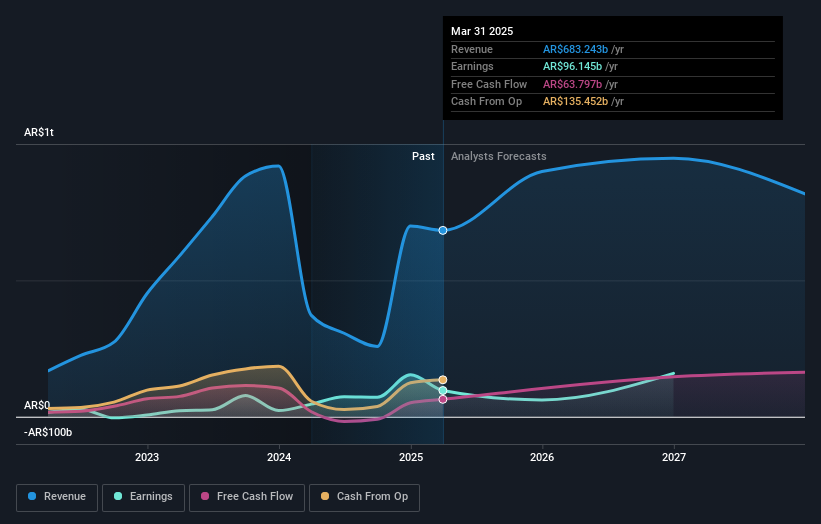Click the teal Earnings data point marker
The height and width of the screenshot is (524, 821).
(x=443, y=391)
